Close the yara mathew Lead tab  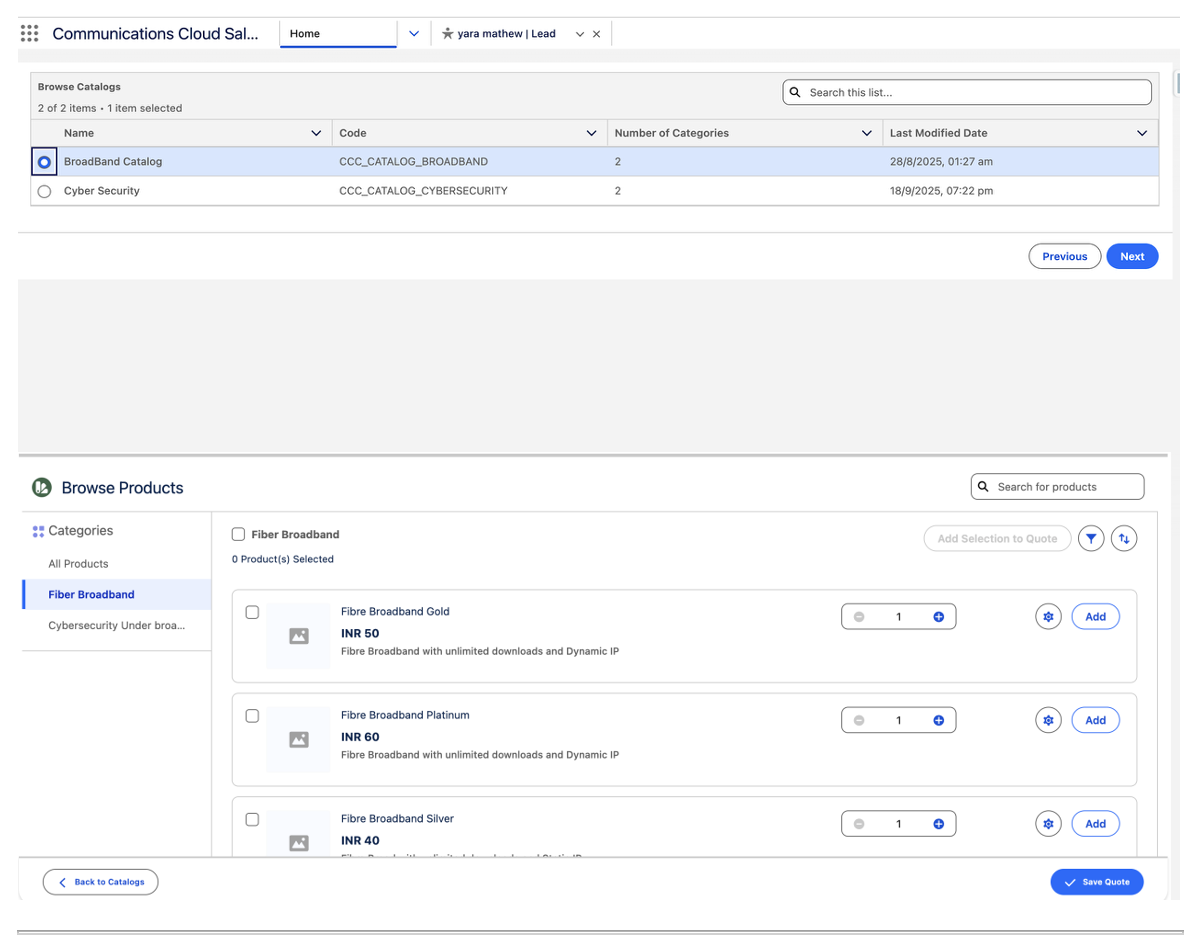(597, 34)
